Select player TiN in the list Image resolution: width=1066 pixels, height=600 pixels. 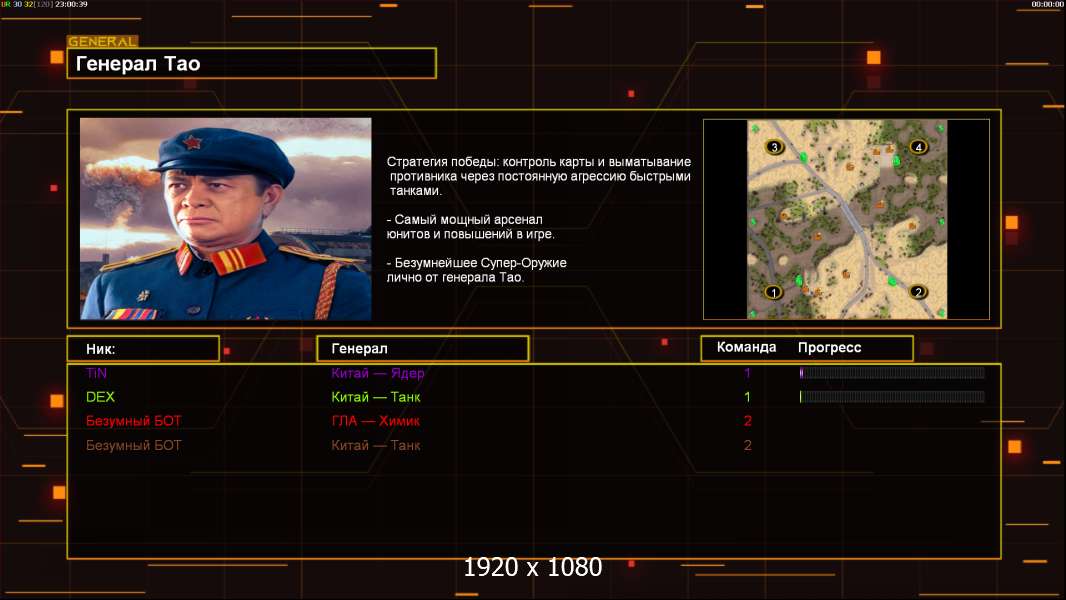click(x=96, y=373)
